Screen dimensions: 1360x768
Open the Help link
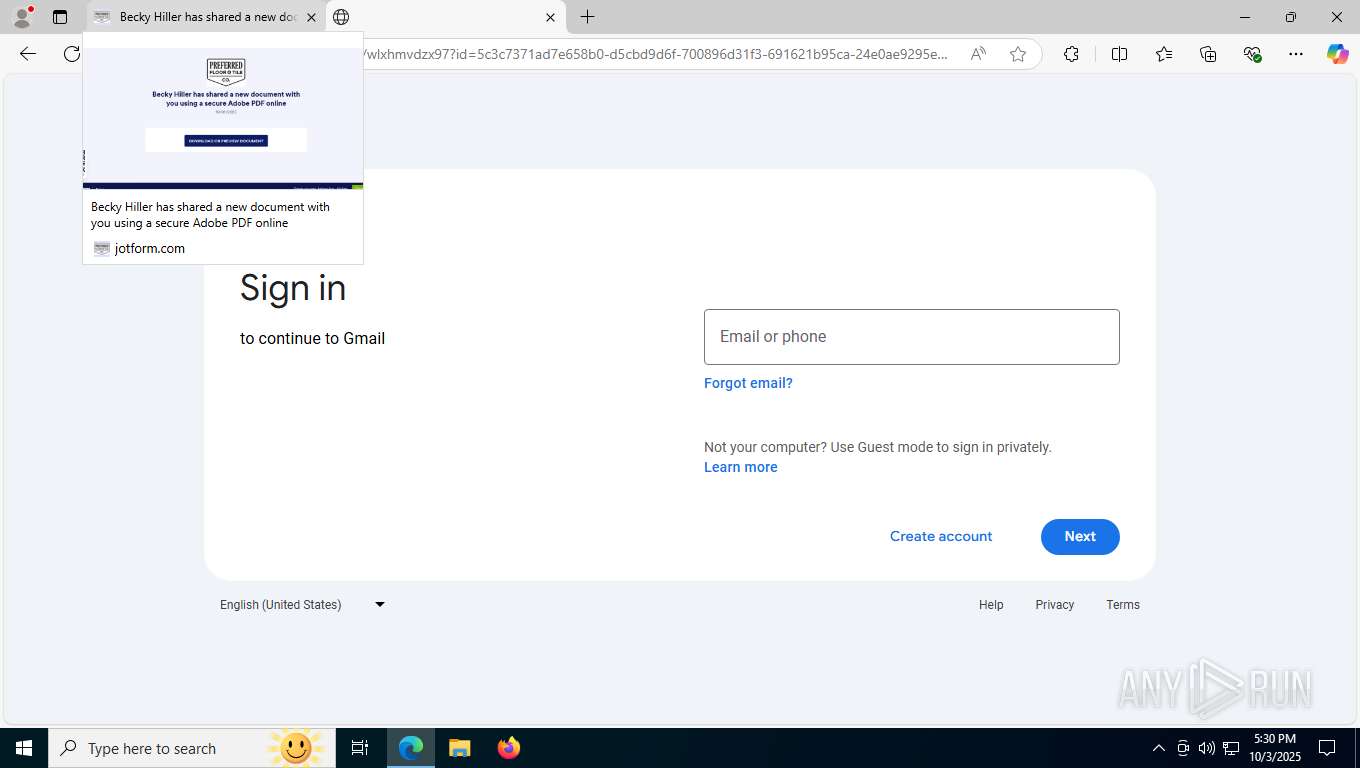991,605
